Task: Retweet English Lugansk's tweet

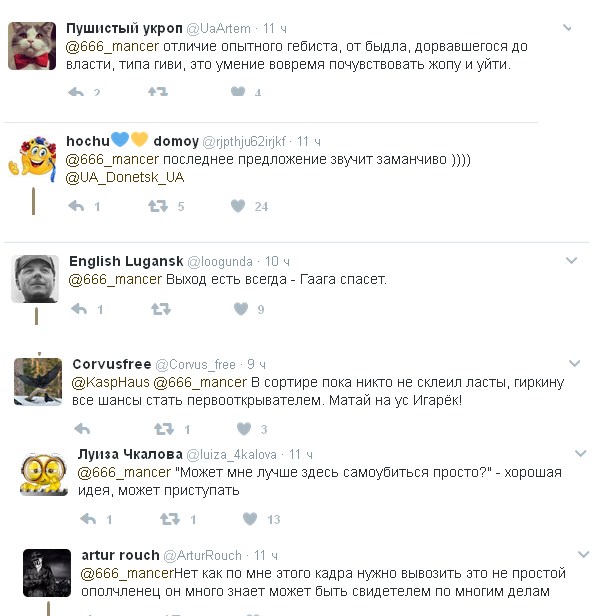Action: click(160, 310)
